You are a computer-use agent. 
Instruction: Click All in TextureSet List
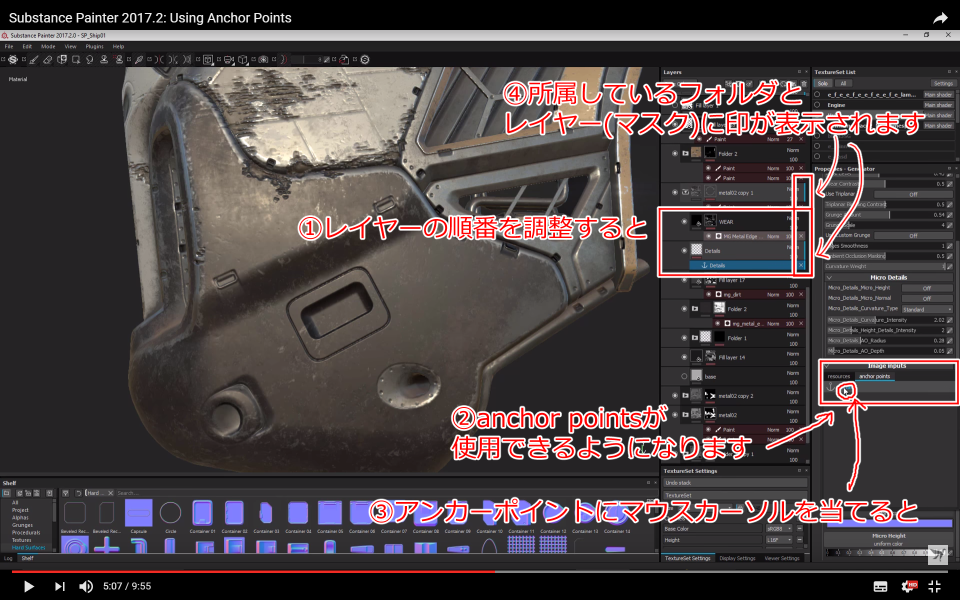[843, 83]
